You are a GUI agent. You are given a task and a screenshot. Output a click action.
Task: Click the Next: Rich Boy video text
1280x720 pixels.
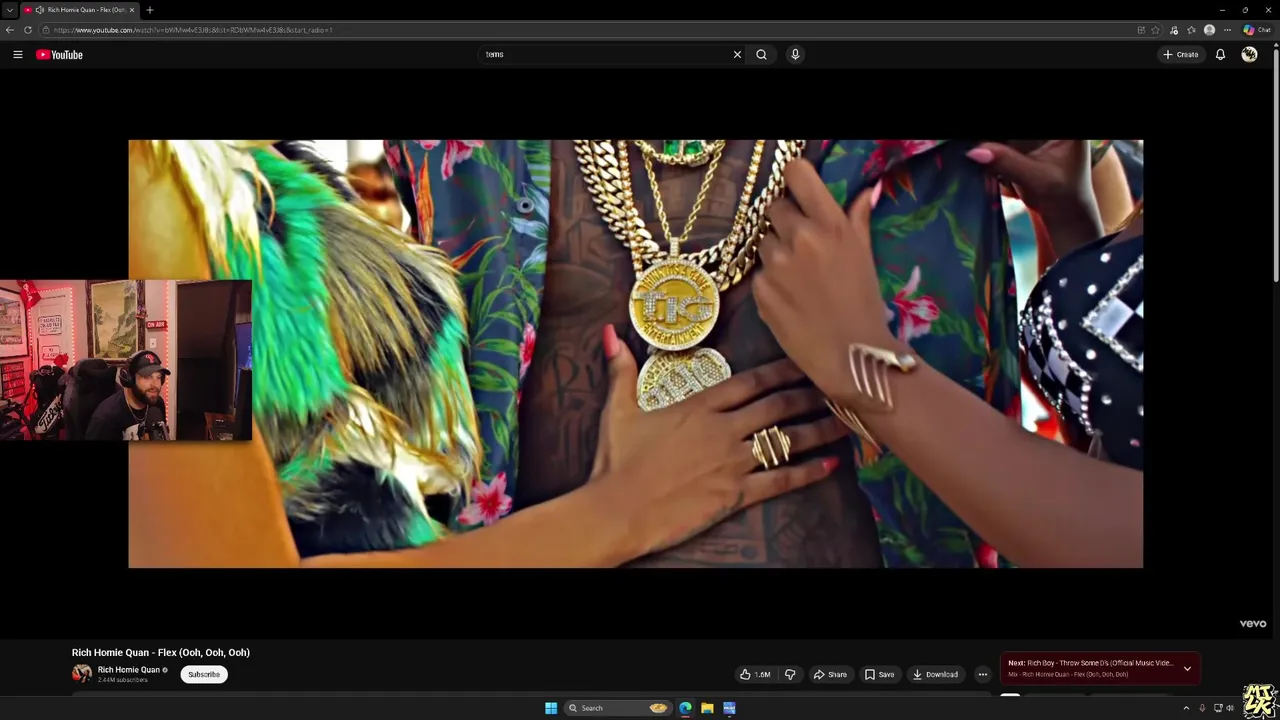[x=1090, y=663]
